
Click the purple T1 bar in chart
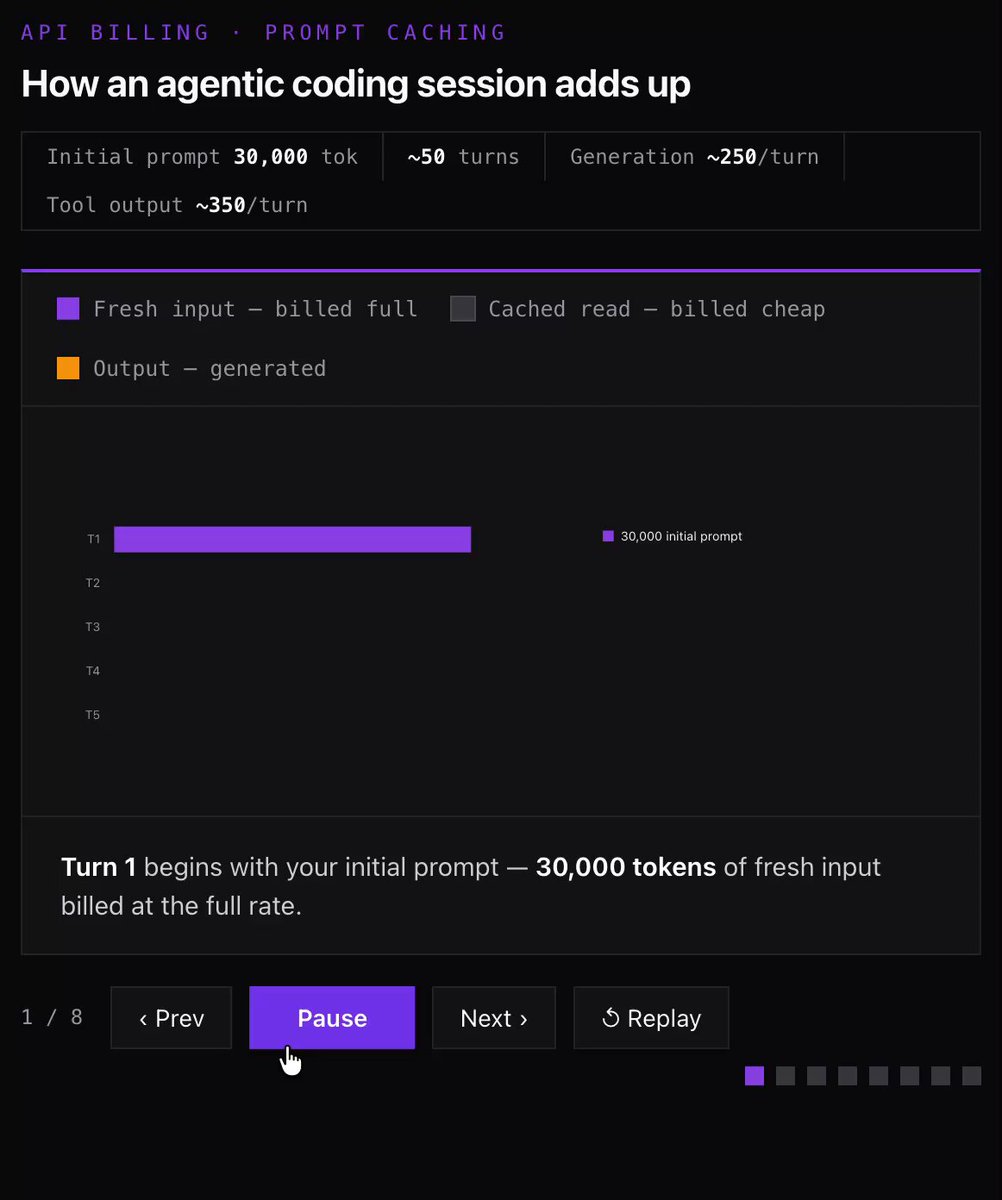coord(292,539)
